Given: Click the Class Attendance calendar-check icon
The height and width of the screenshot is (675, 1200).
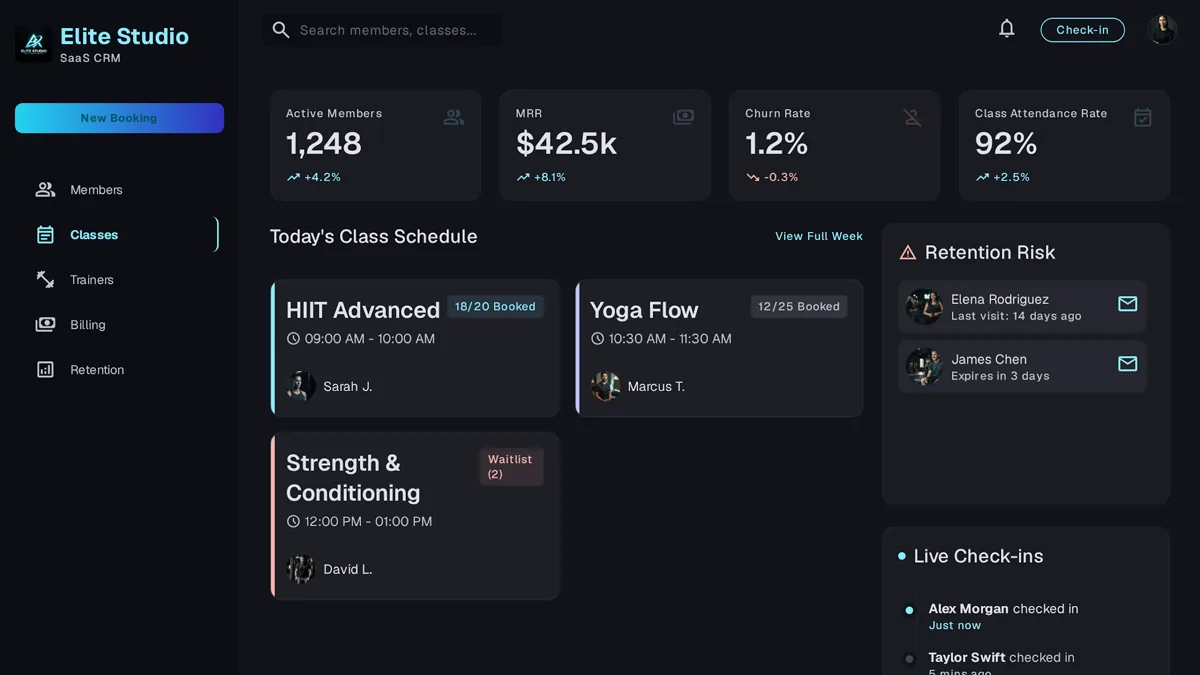Looking at the screenshot, I should [x=1143, y=117].
